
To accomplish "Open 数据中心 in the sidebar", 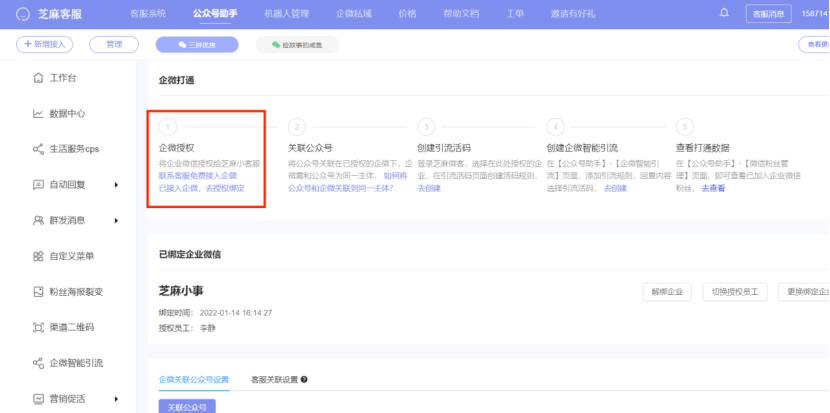I will [x=67, y=114].
